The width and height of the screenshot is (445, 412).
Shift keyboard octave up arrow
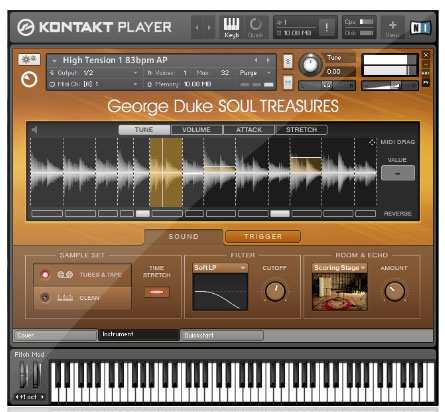(x=42, y=397)
